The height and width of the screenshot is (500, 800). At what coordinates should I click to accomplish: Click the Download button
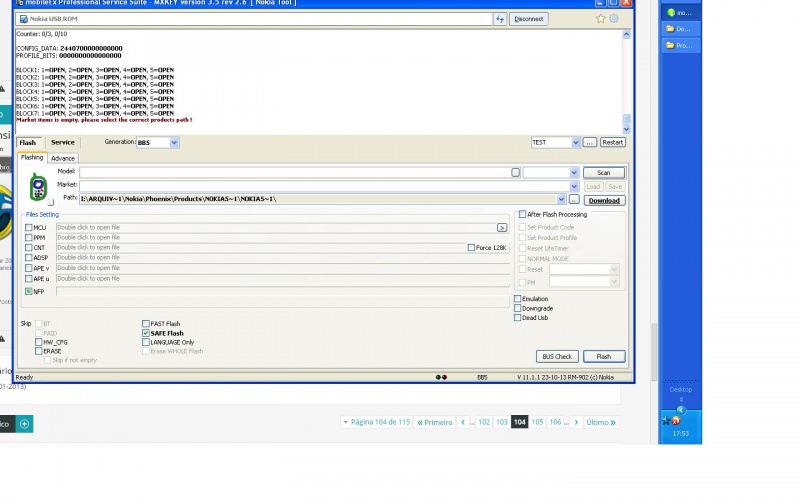coord(604,201)
